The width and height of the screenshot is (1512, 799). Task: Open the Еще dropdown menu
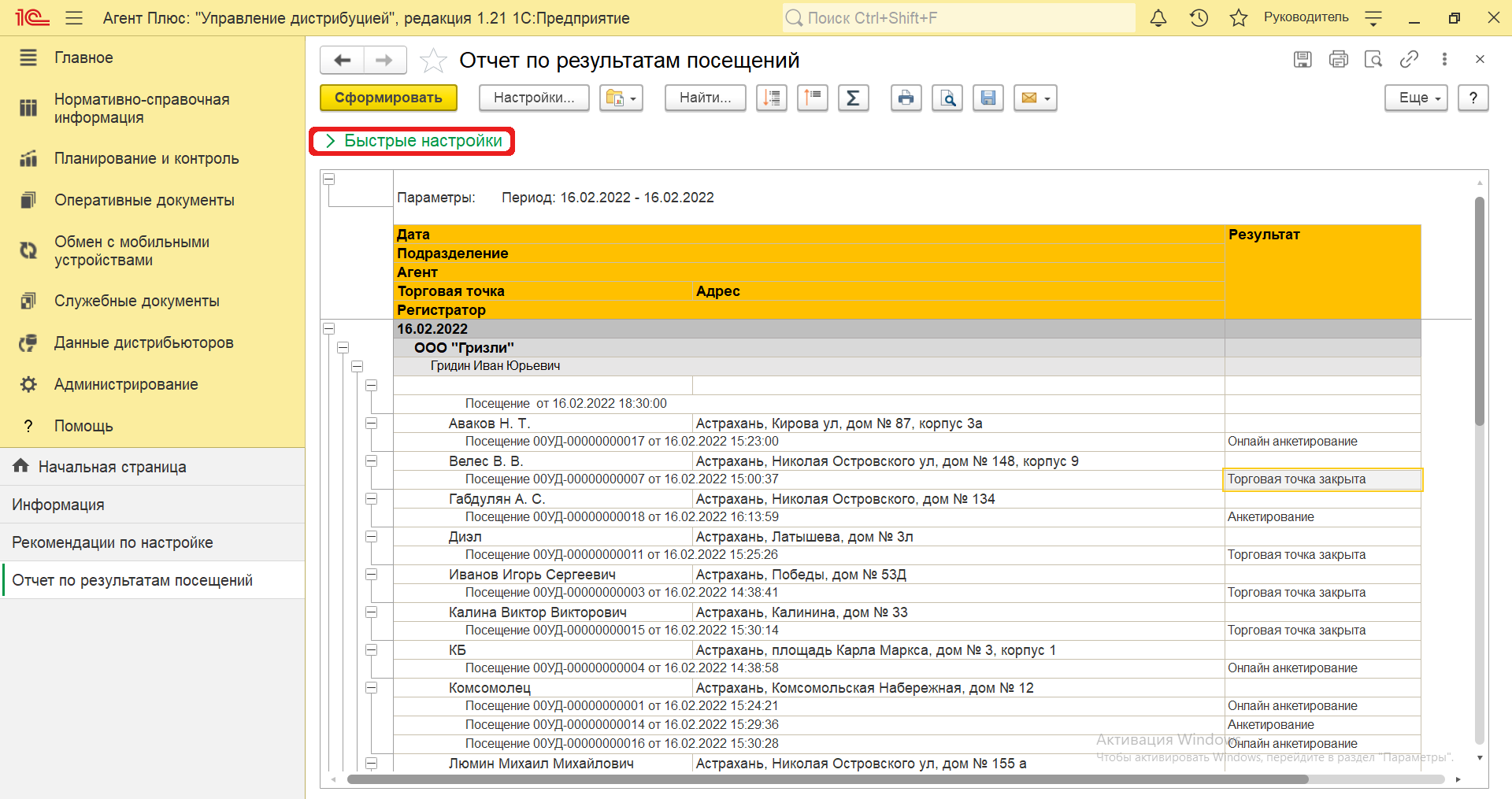(1416, 98)
